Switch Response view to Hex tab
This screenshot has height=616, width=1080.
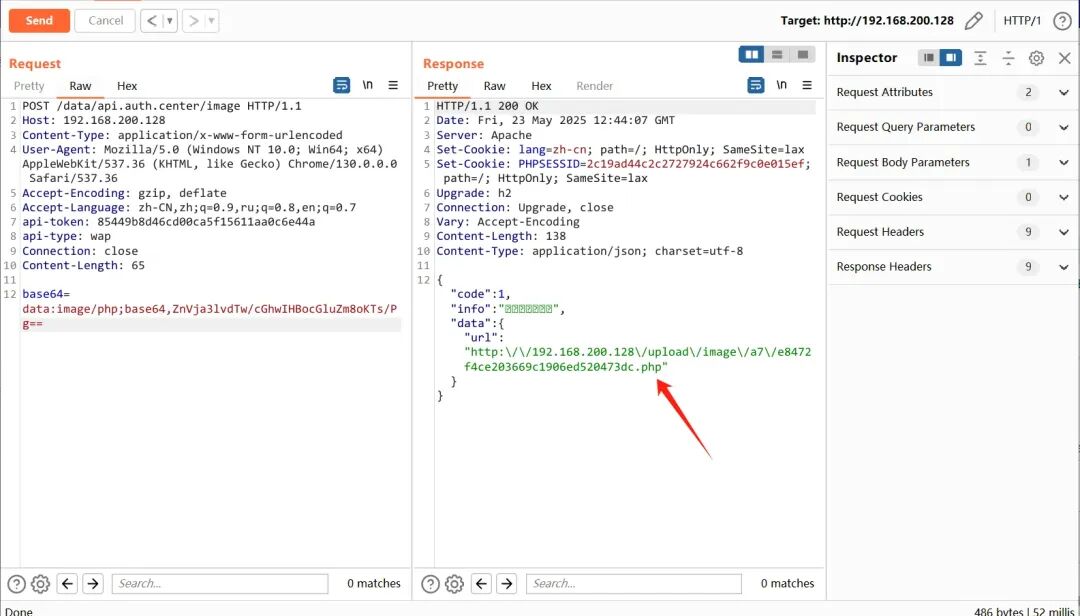pos(541,86)
